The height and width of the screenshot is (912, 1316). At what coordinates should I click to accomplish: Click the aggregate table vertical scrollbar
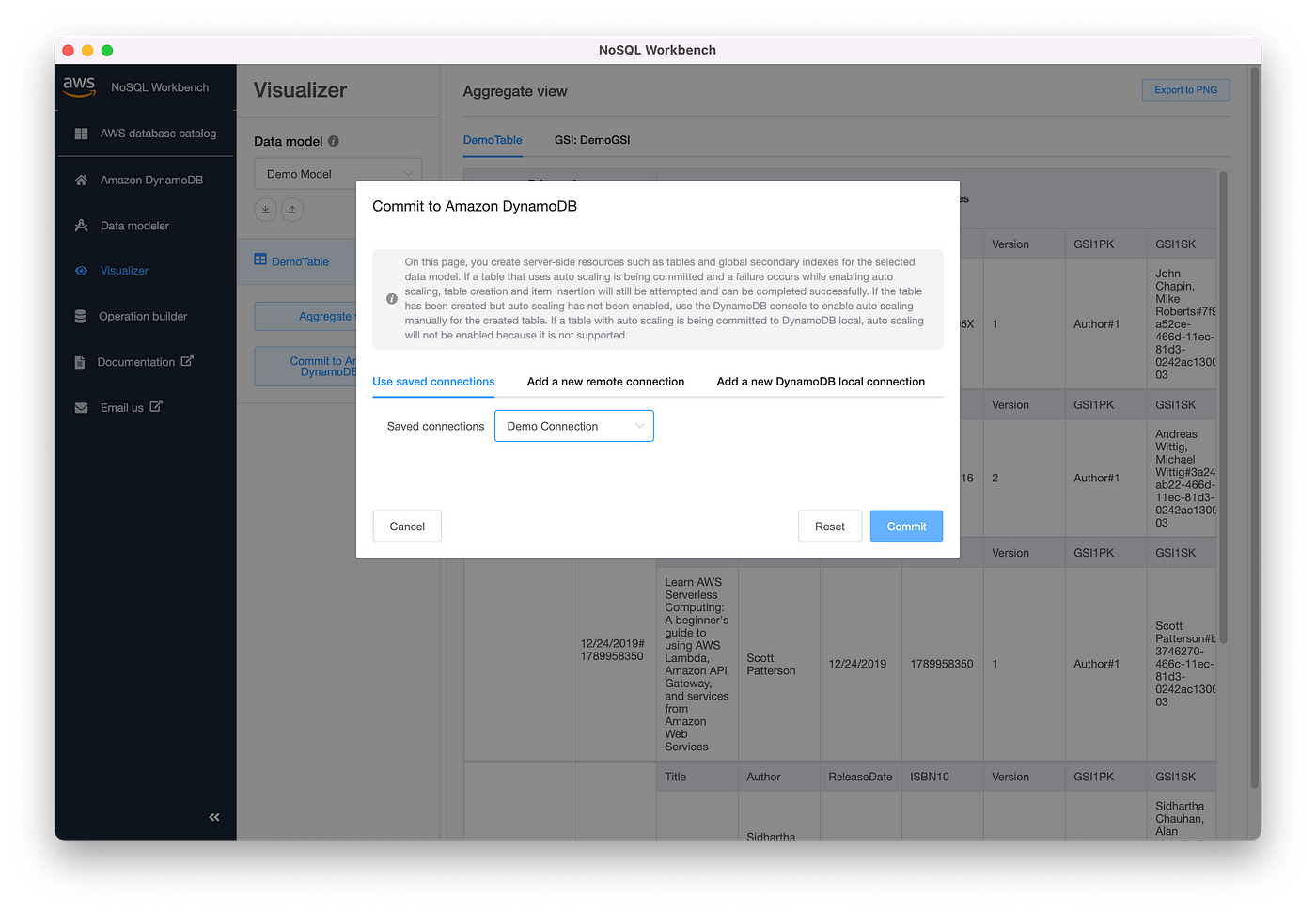[1223, 408]
